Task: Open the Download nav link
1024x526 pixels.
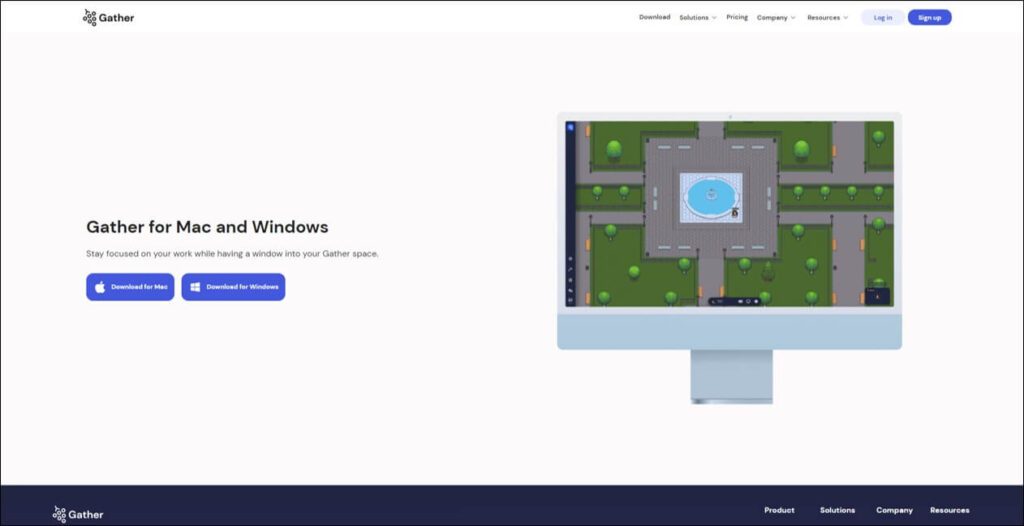Action: point(654,17)
